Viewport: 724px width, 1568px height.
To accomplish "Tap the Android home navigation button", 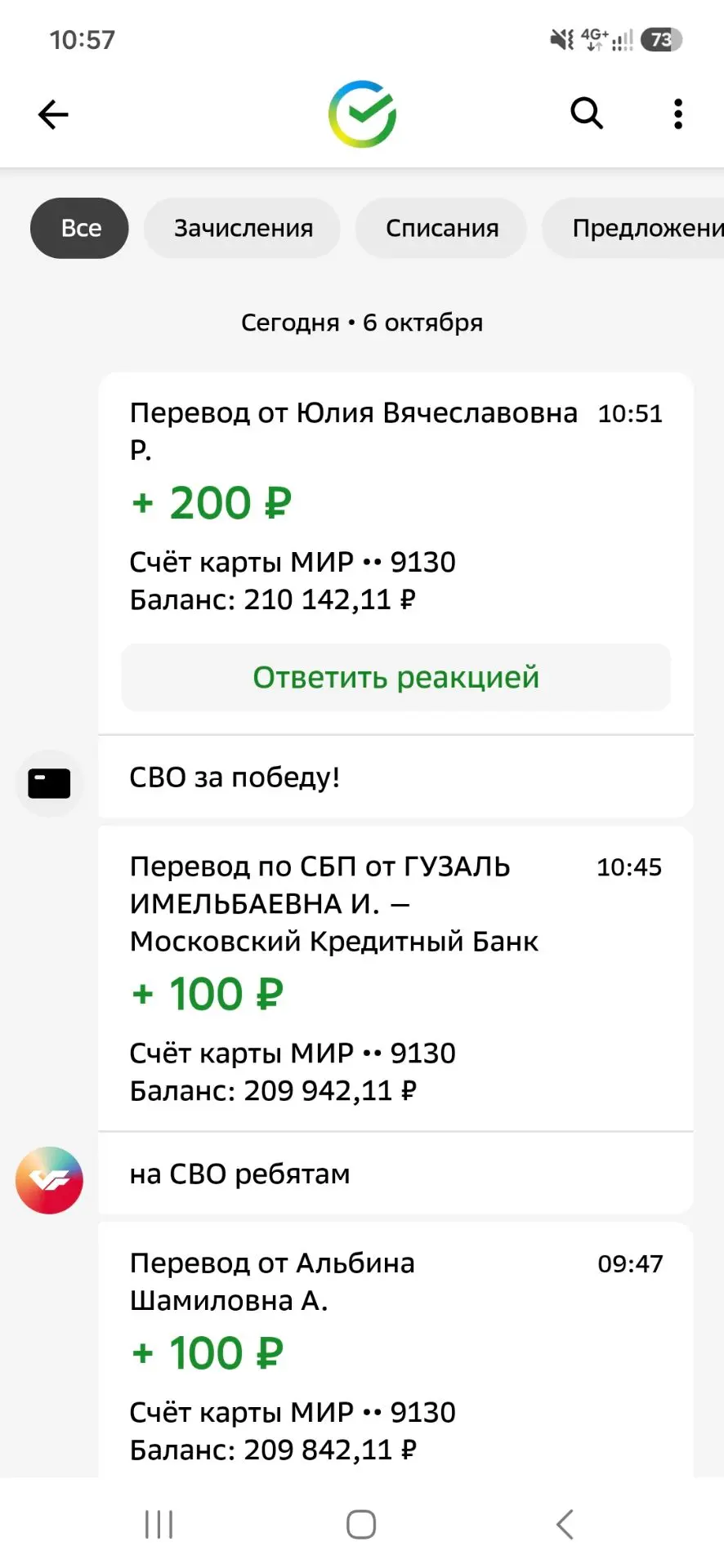I will tap(361, 1524).
